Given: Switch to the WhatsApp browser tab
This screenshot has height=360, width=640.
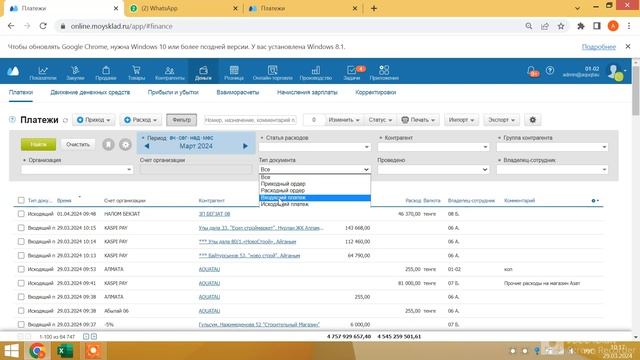Looking at the screenshot, I should tap(183, 8).
